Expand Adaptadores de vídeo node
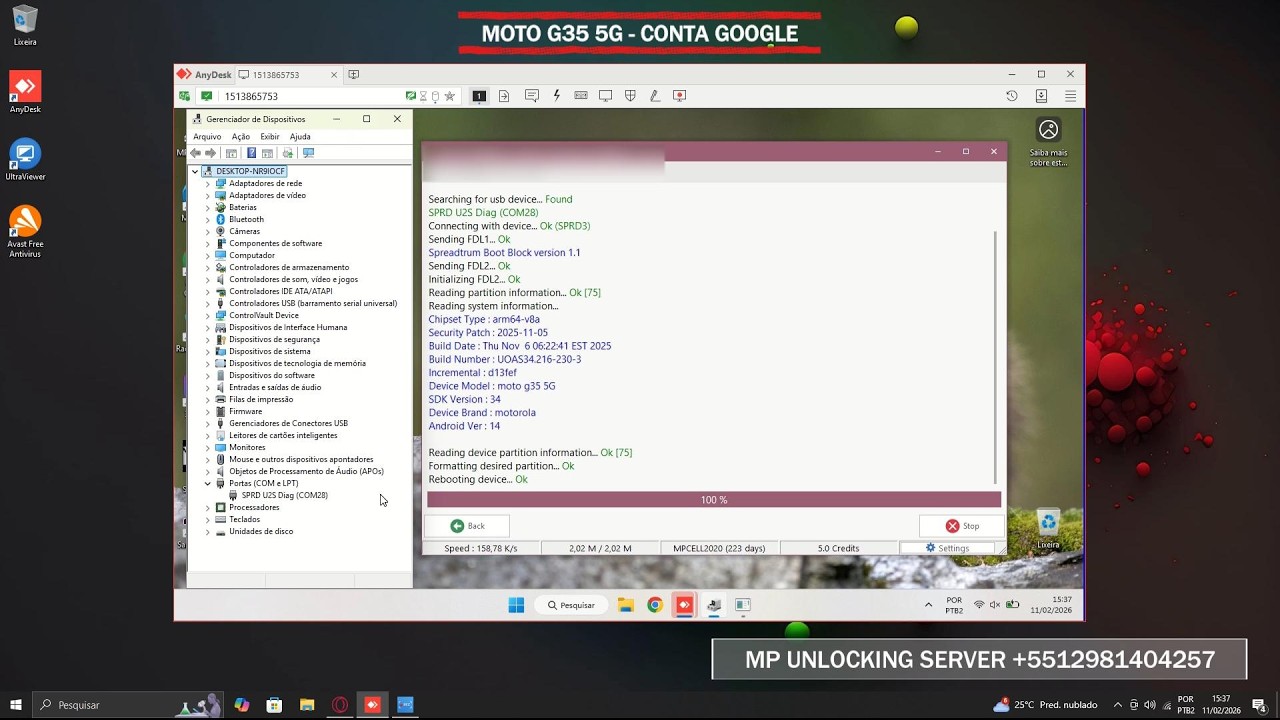 pos(208,195)
